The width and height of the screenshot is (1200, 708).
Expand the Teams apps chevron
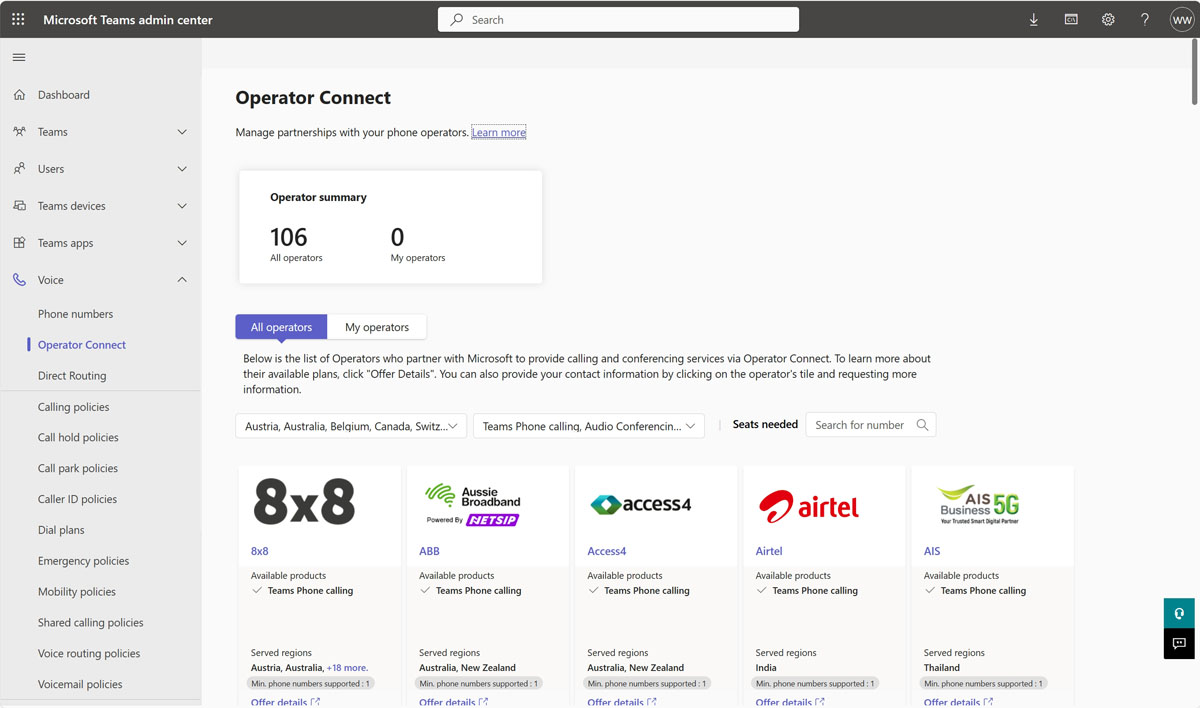click(x=182, y=243)
